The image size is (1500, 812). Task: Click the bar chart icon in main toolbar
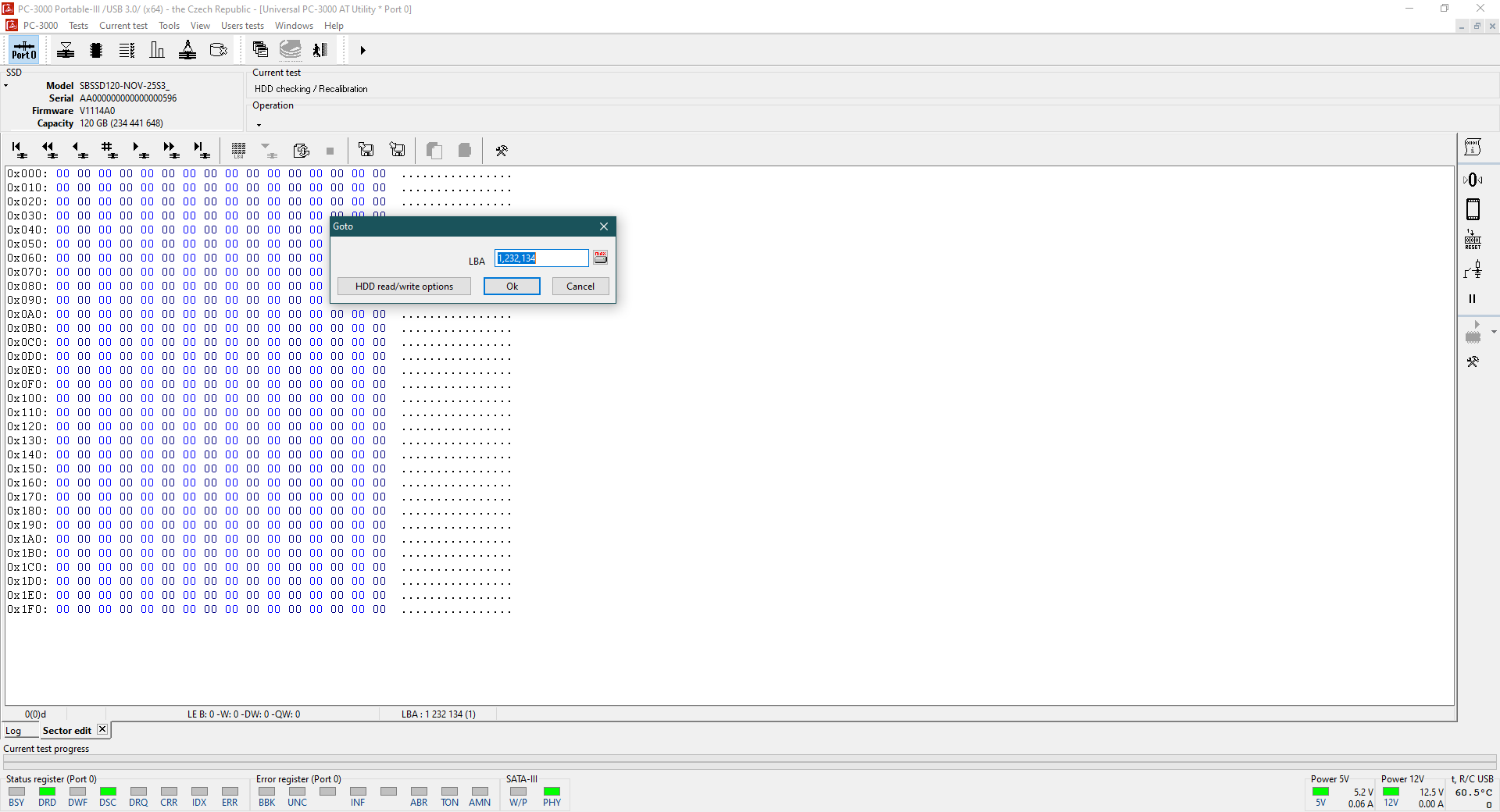157,51
